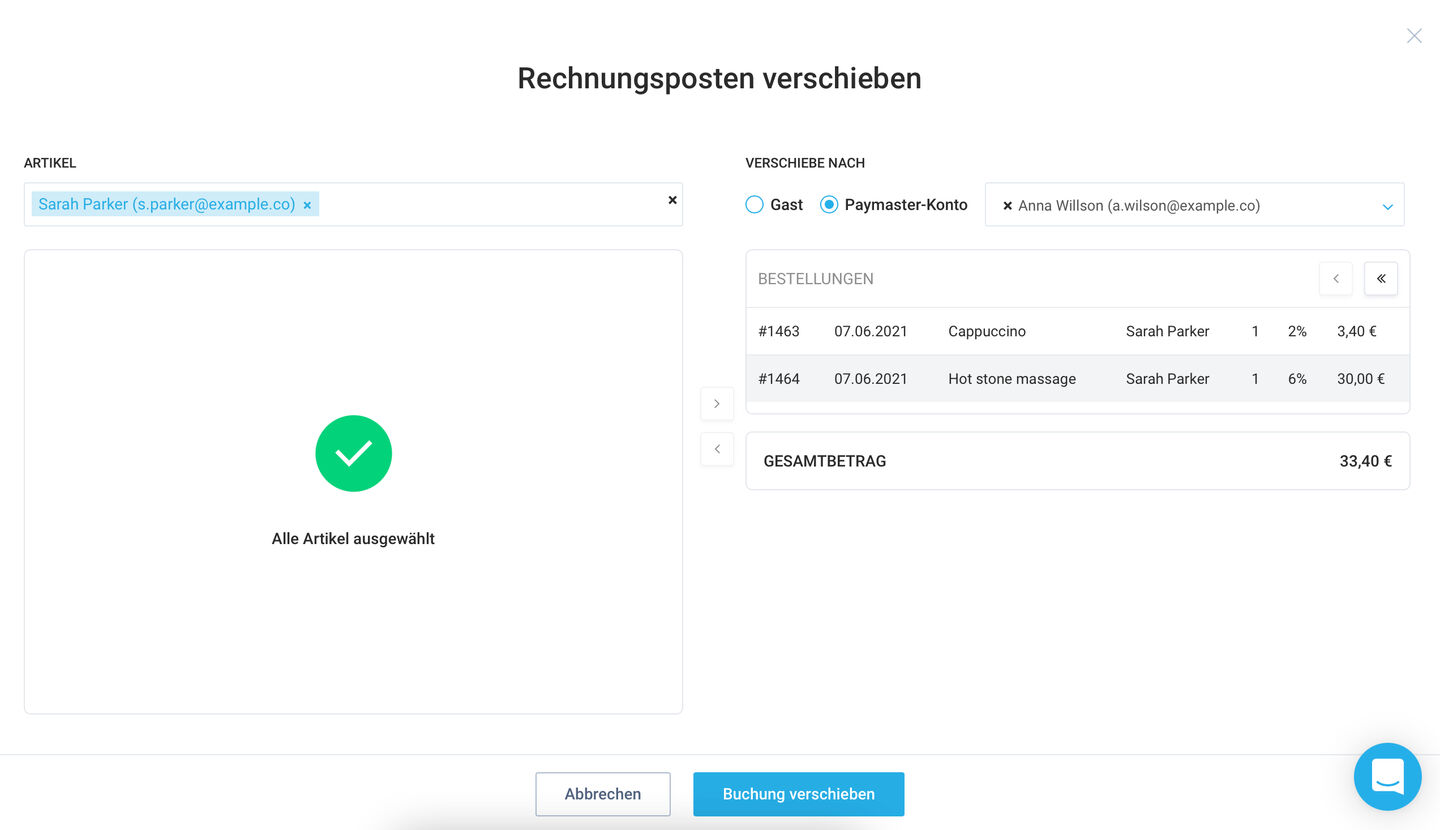
Task: Click the 2% tax cell
Action: 1297,331
